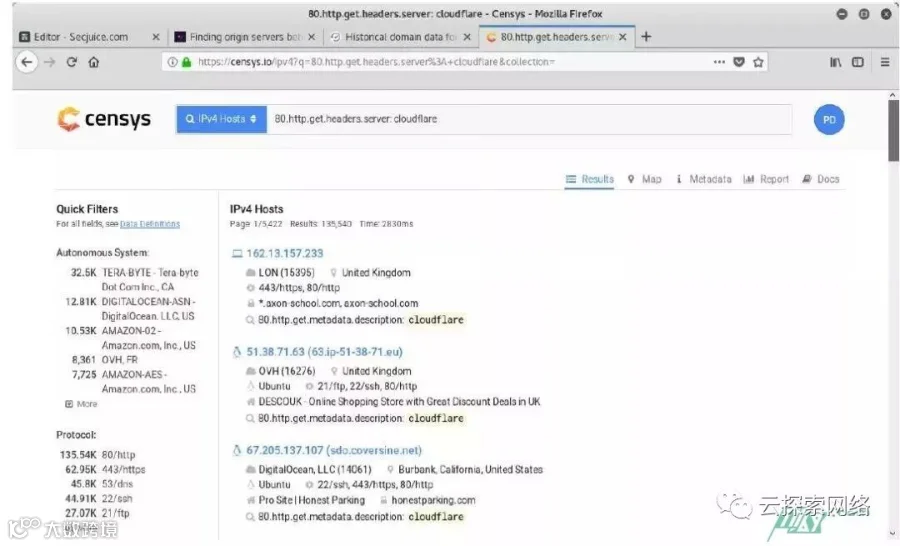The width and height of the screenshot is (900, 546).
Task: Open host 67.205.137.107 result
Action: point(334,450)
